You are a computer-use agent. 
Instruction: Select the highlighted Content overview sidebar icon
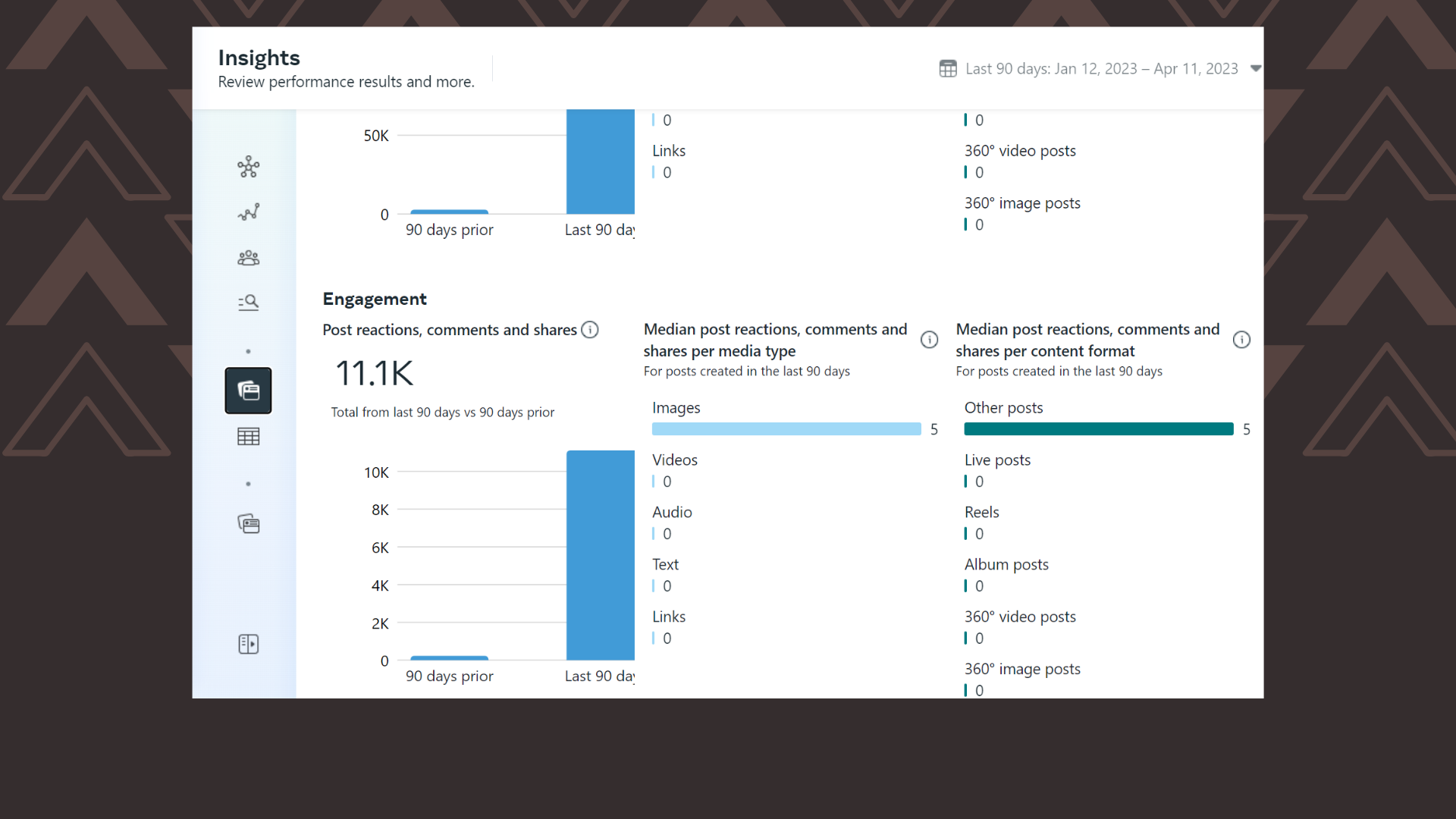coord(248,391)
